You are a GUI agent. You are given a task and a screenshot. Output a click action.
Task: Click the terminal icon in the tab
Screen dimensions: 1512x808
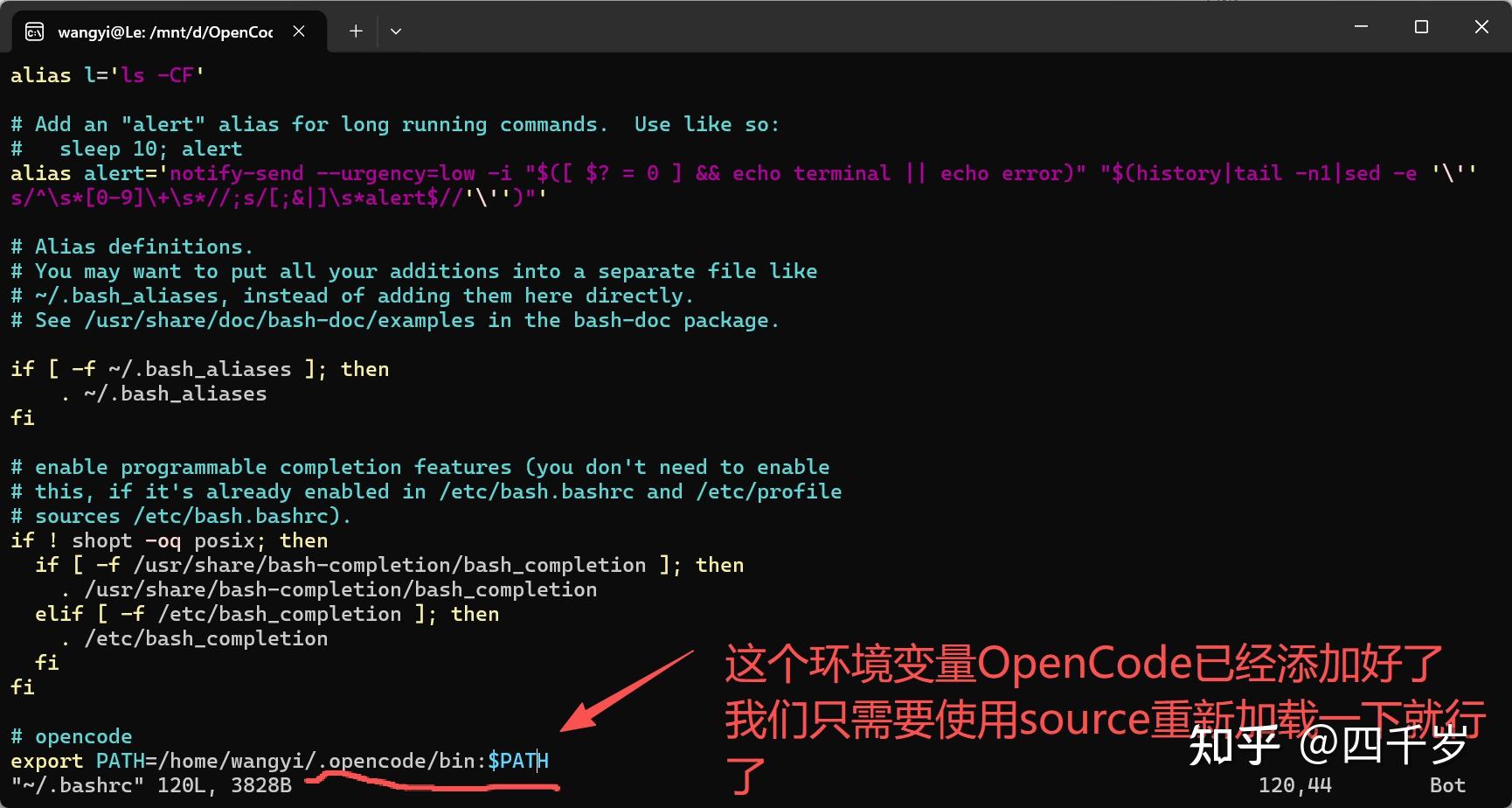35,32
